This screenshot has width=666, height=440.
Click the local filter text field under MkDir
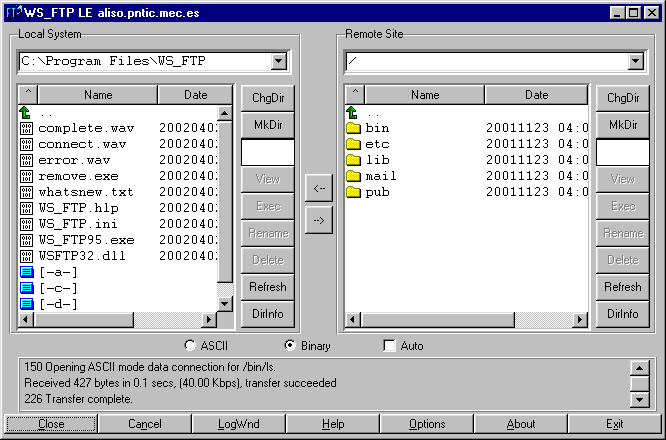(x=267, y=152)
